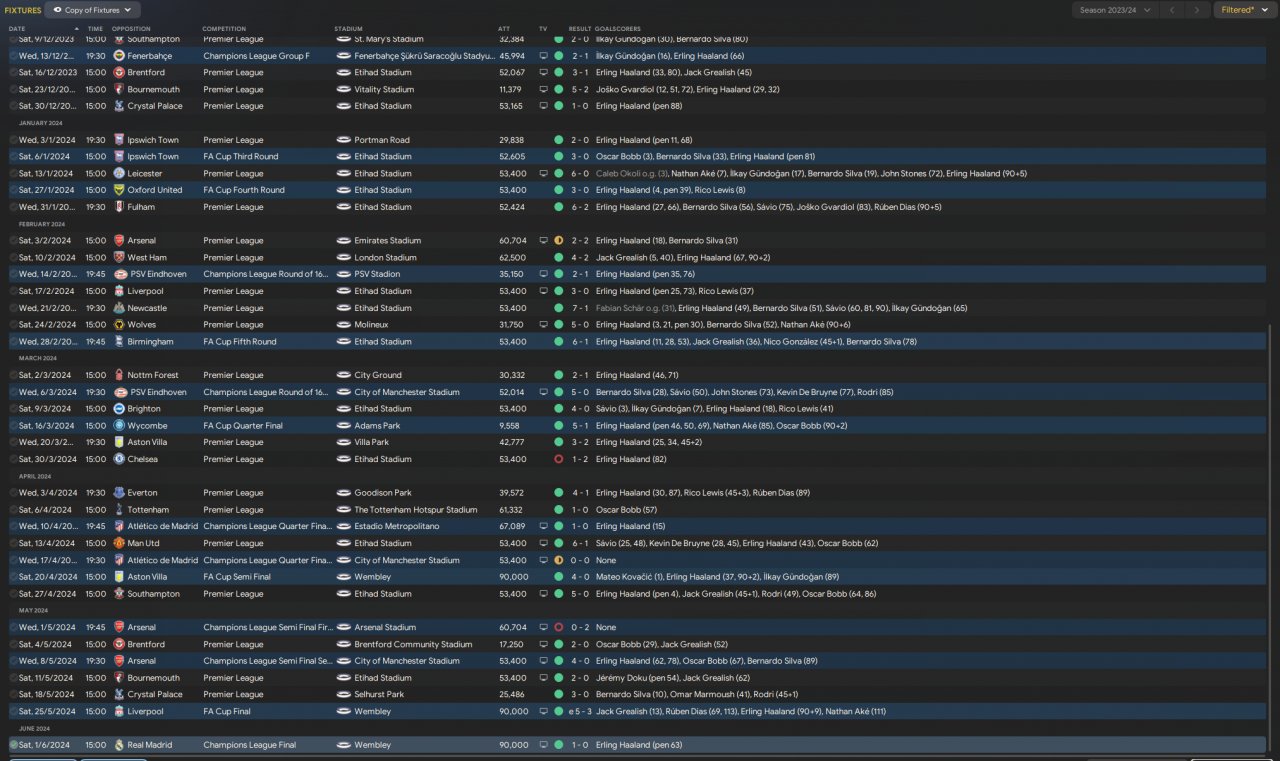Click the Birmingham club crest
This screenshot has height=761, width=1280.
pyautogui.click(x=119, y=342)
